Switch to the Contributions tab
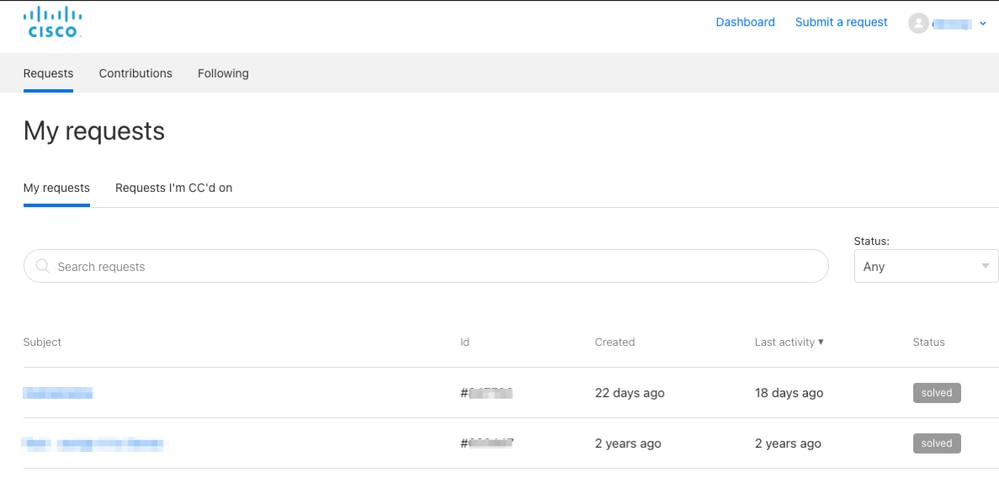The width and height of the screenshot is (999, 483). (136, 73)
